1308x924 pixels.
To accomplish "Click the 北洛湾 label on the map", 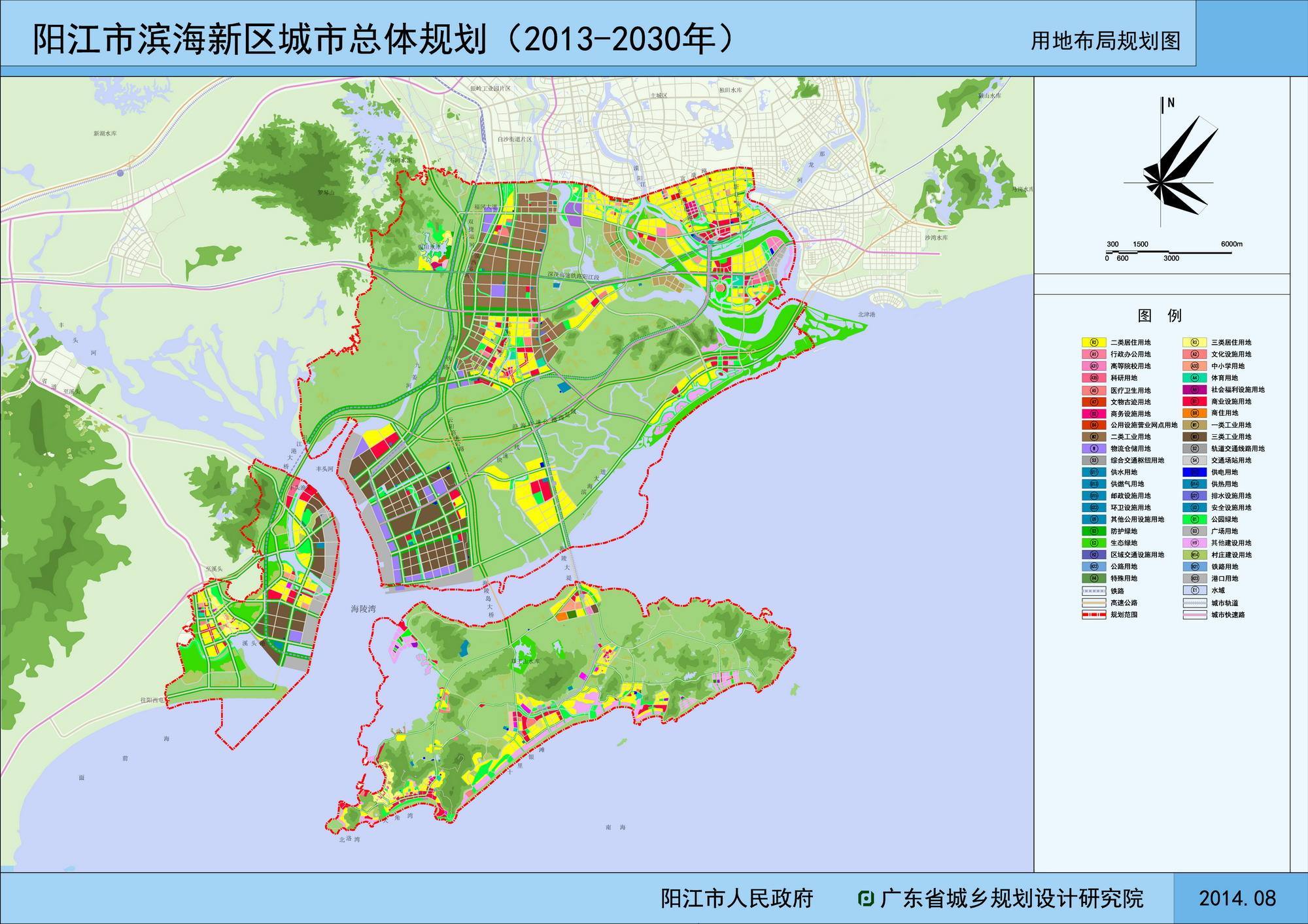I will 349,838.
